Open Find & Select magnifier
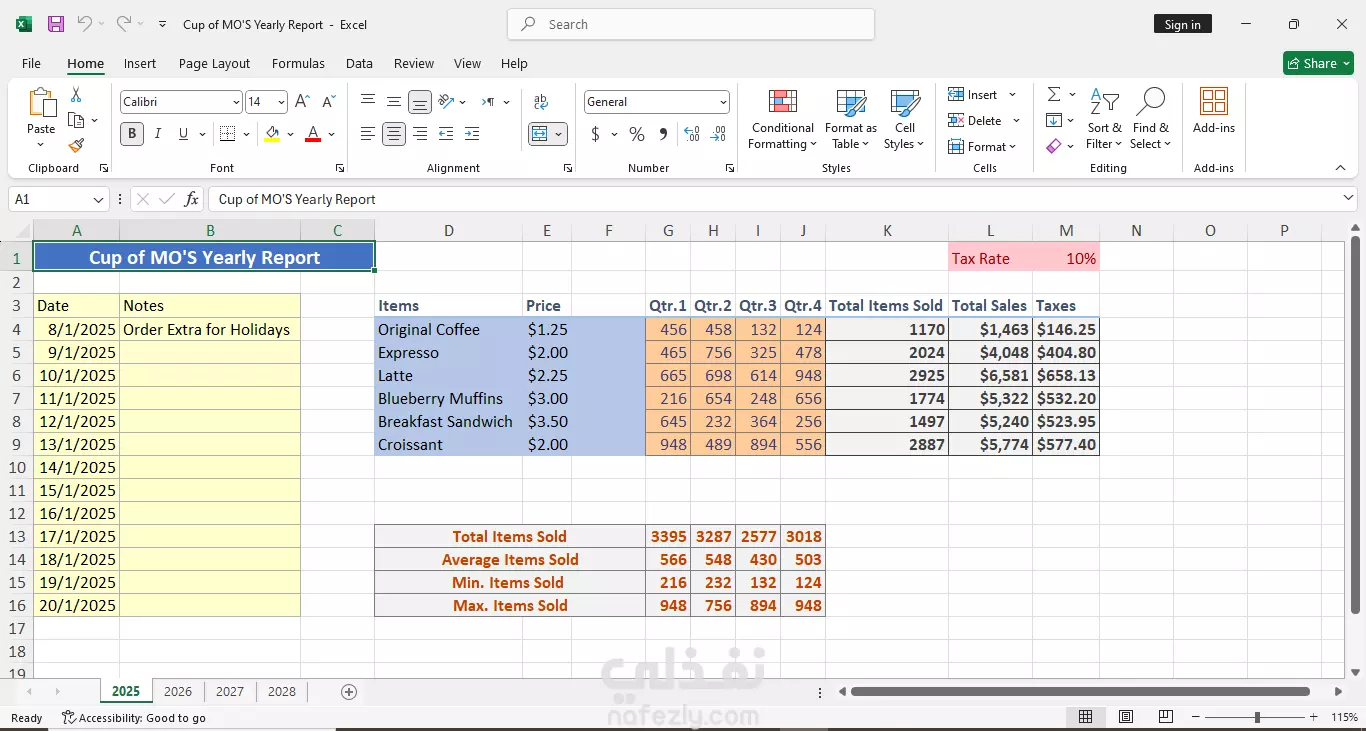Viewport: 1366px width, 731px height. (x=1150, y=119)
